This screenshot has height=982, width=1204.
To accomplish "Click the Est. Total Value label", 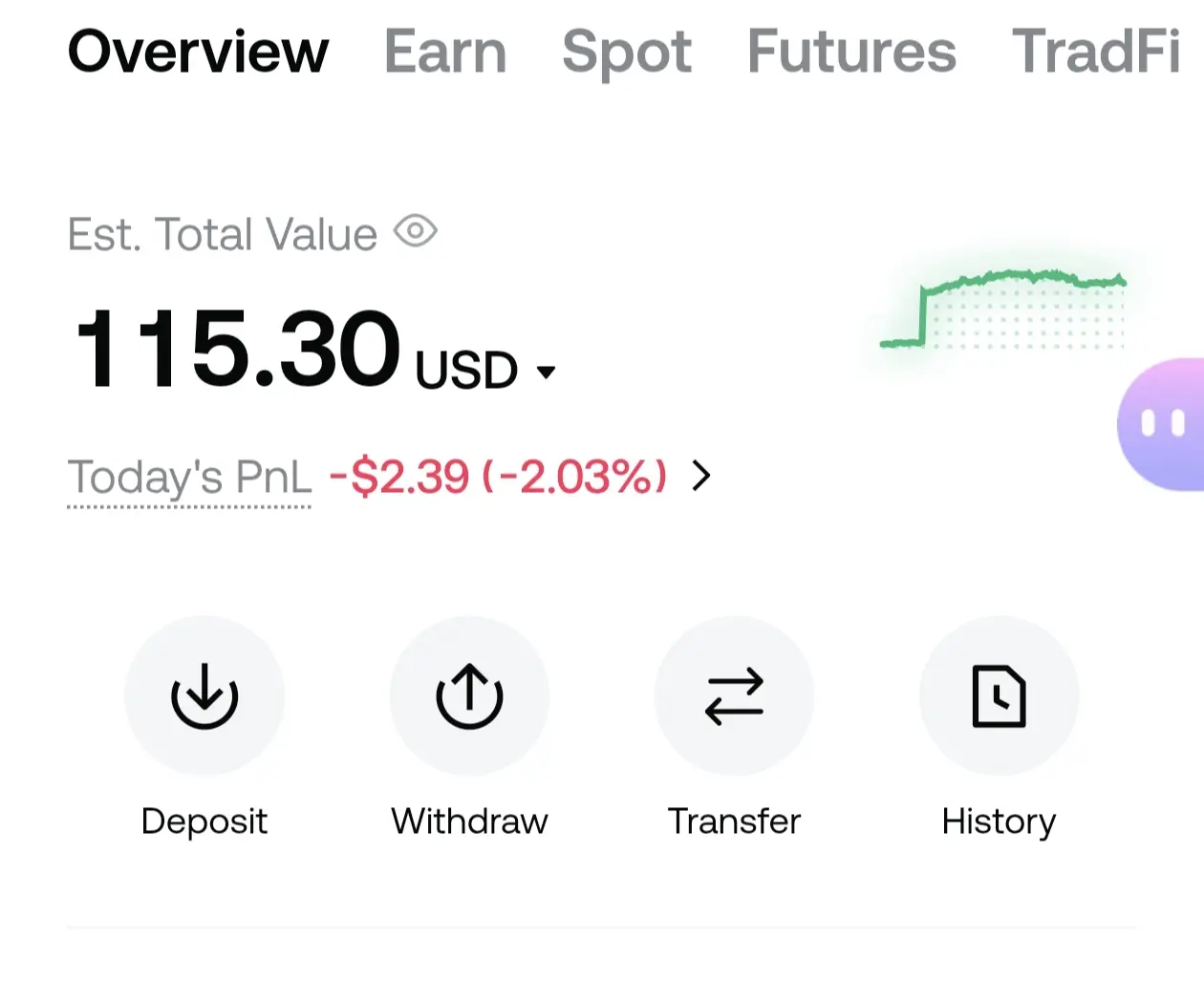I will tap(223, 234).
